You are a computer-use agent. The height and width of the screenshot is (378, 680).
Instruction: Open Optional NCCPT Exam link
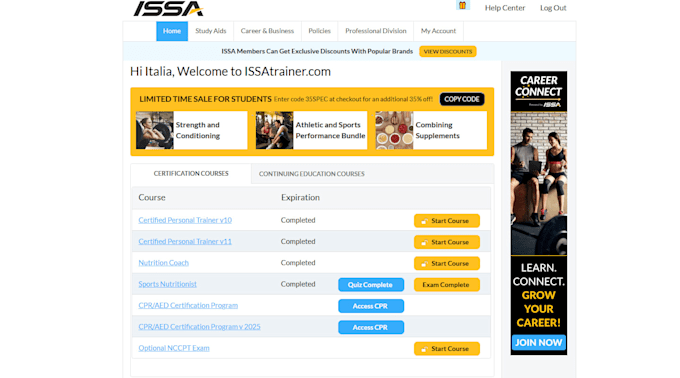[x=173, y=348]
